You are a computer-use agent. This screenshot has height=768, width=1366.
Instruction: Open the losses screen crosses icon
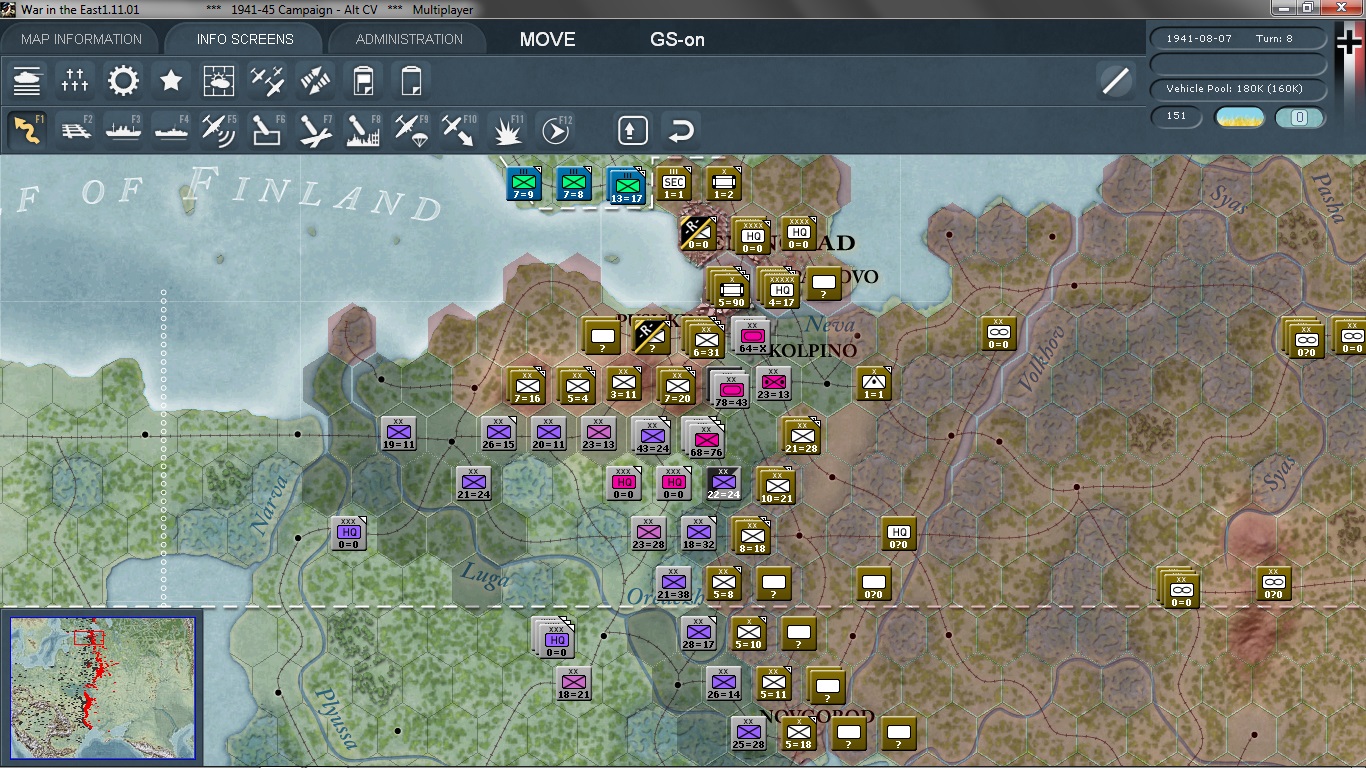(75, 80)
